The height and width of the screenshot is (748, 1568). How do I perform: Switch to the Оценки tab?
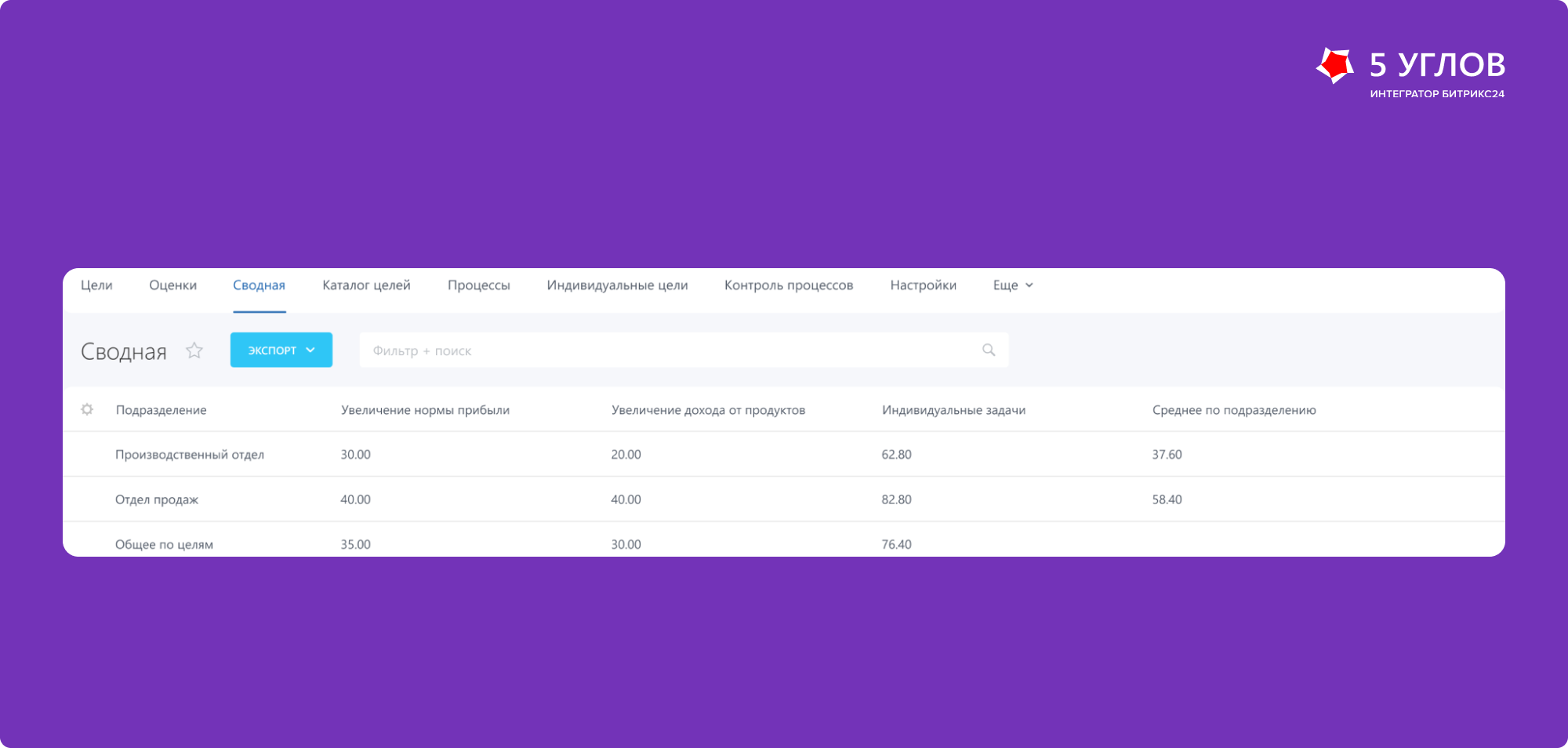pyautogui.click(x=172, y=285)
